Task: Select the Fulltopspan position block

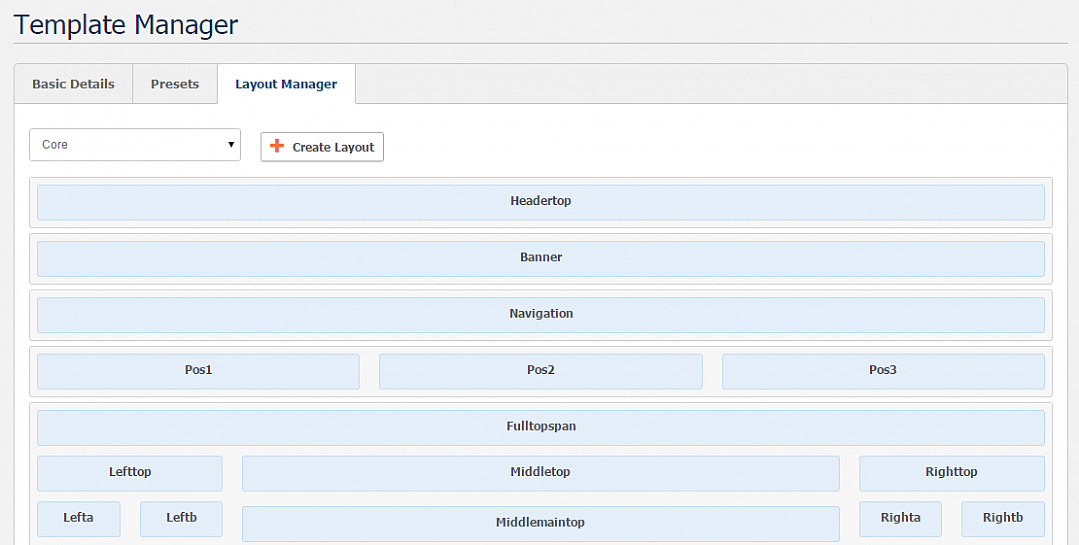Action: tap(541, 428)
